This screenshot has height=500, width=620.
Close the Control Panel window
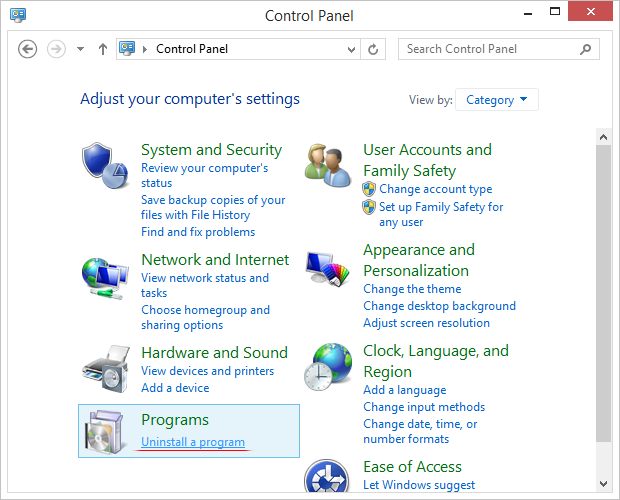590,11
